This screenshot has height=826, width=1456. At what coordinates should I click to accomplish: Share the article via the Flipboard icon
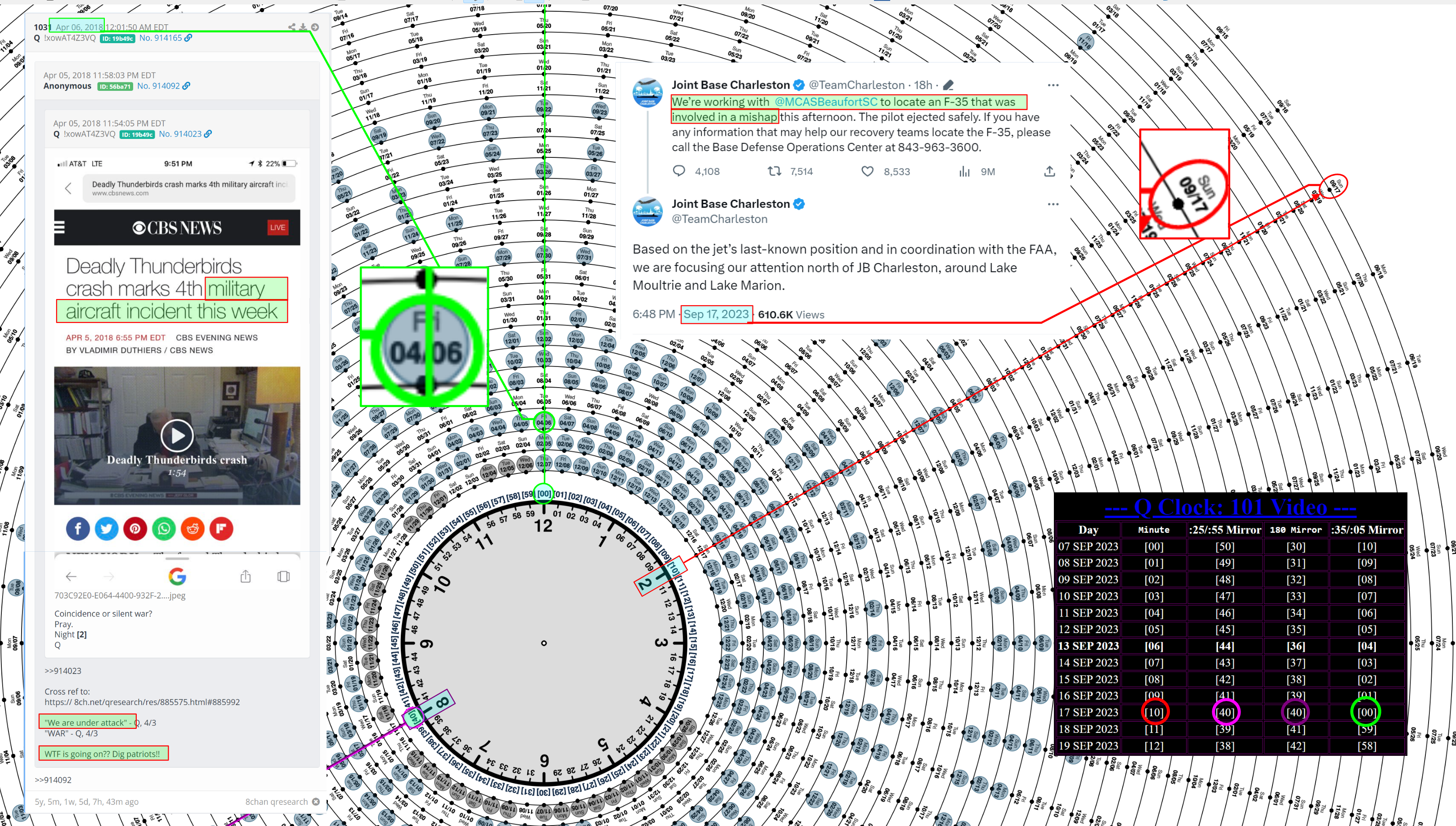tap(221, 529)
